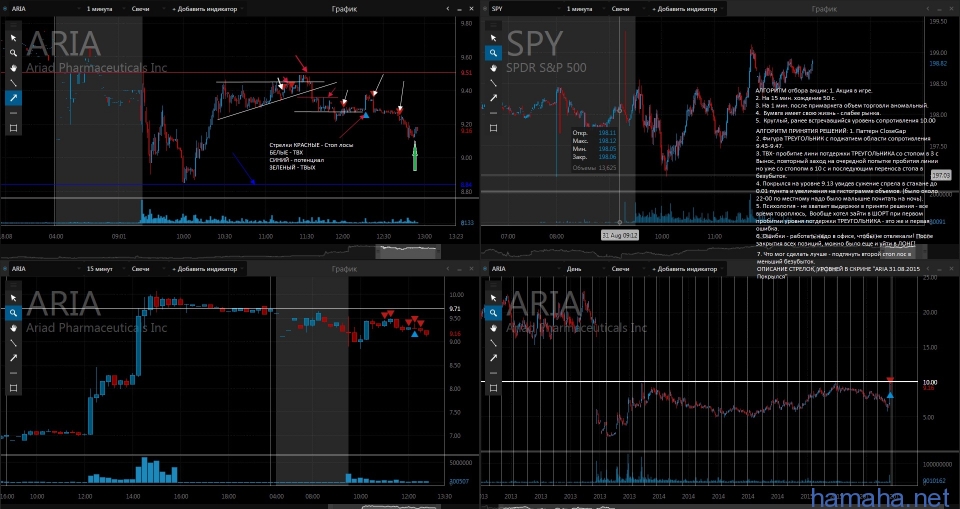960x509 pixels.
Task: Select the trend line tool in ARIA 1-minute chart
Action: (x=13, y=83)
